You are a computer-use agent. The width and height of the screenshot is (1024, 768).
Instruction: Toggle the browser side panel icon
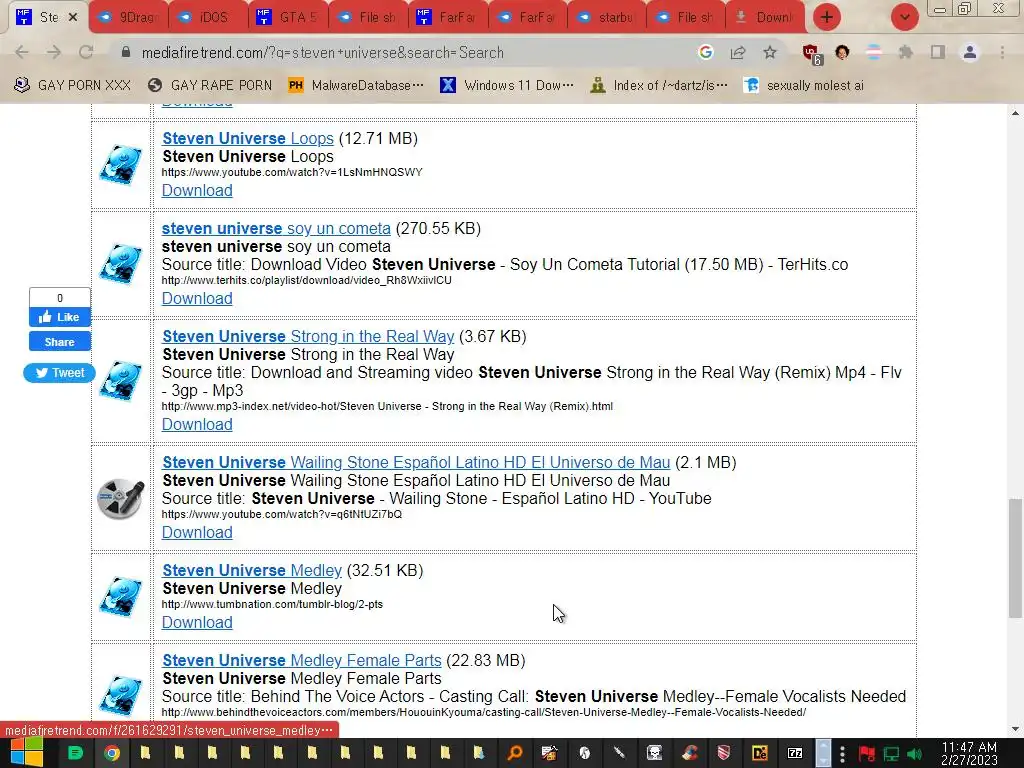[938, 52]
